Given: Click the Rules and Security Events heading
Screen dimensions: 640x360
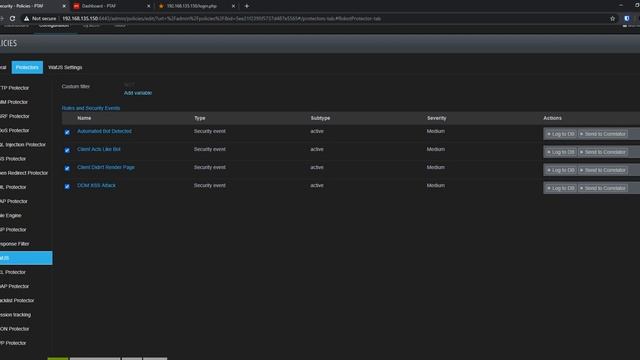Looking at the screenshot, I should click(x=91, y=108).
